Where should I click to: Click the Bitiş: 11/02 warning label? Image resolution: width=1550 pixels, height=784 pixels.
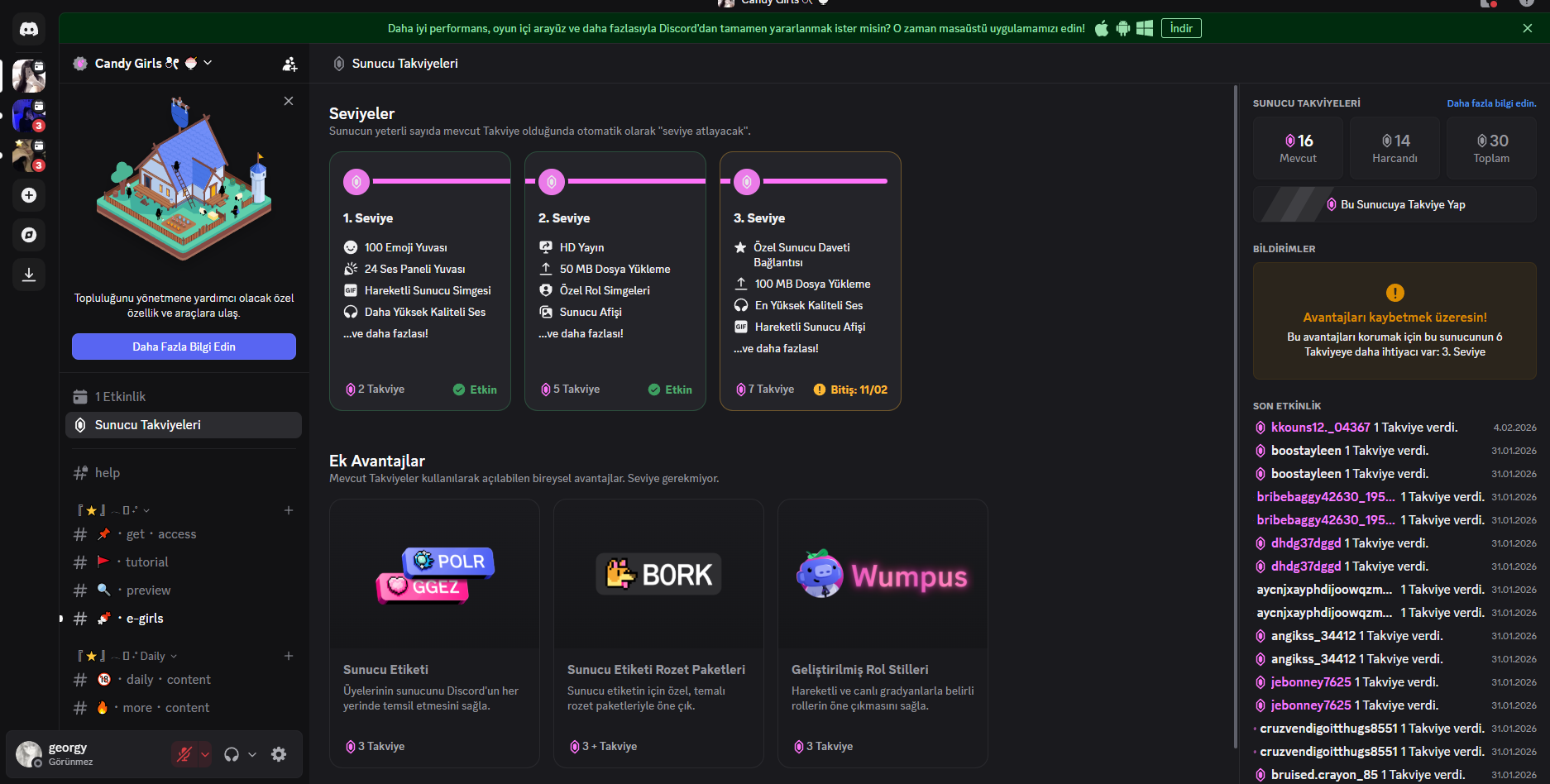tap(850, 390)
